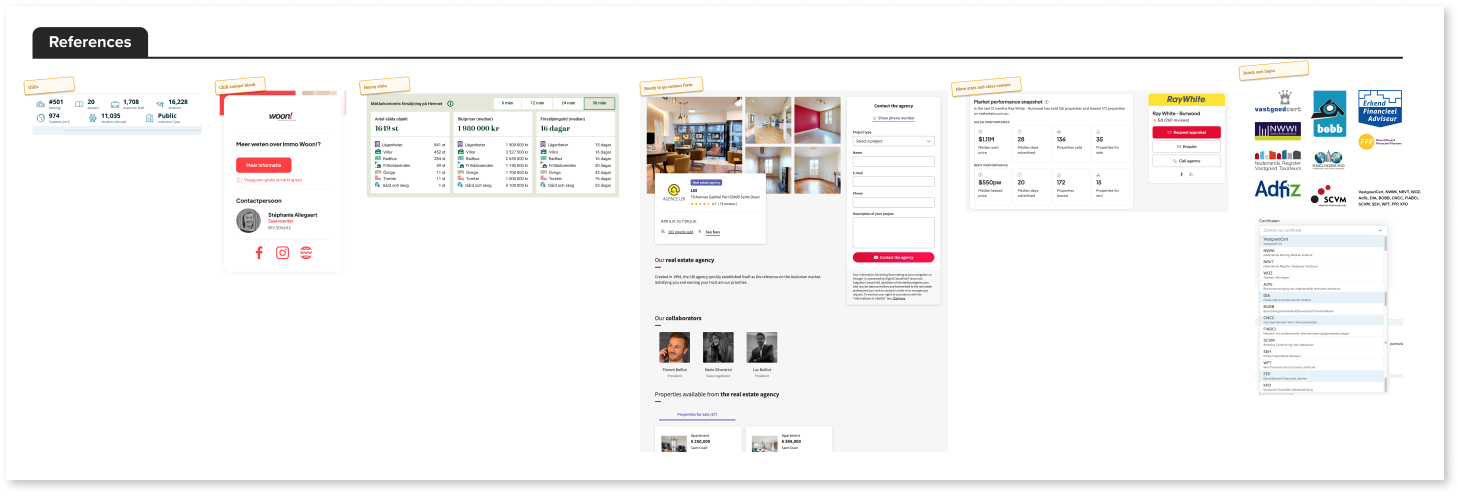Click the Lägenheter icon in Antal sålda objekt card
Image resolution: width=1458 pixels, height=494 pixels.
click(377, 145)
